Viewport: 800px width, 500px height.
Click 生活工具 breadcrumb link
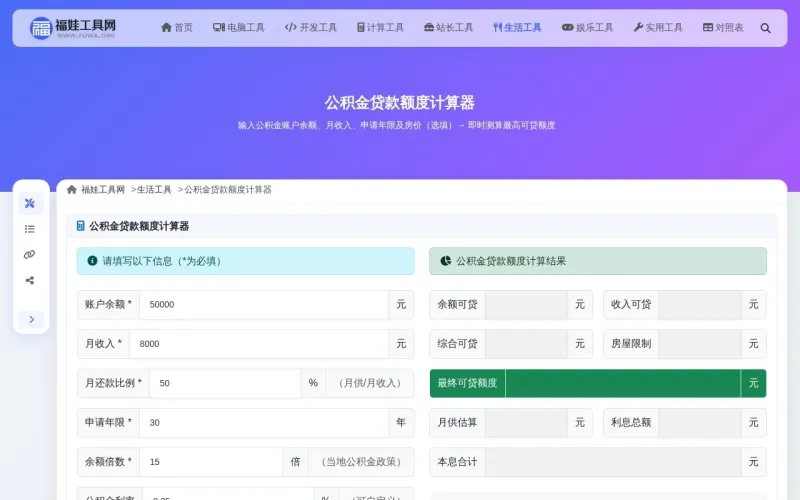pyautogui.click(x=154, y=189)
